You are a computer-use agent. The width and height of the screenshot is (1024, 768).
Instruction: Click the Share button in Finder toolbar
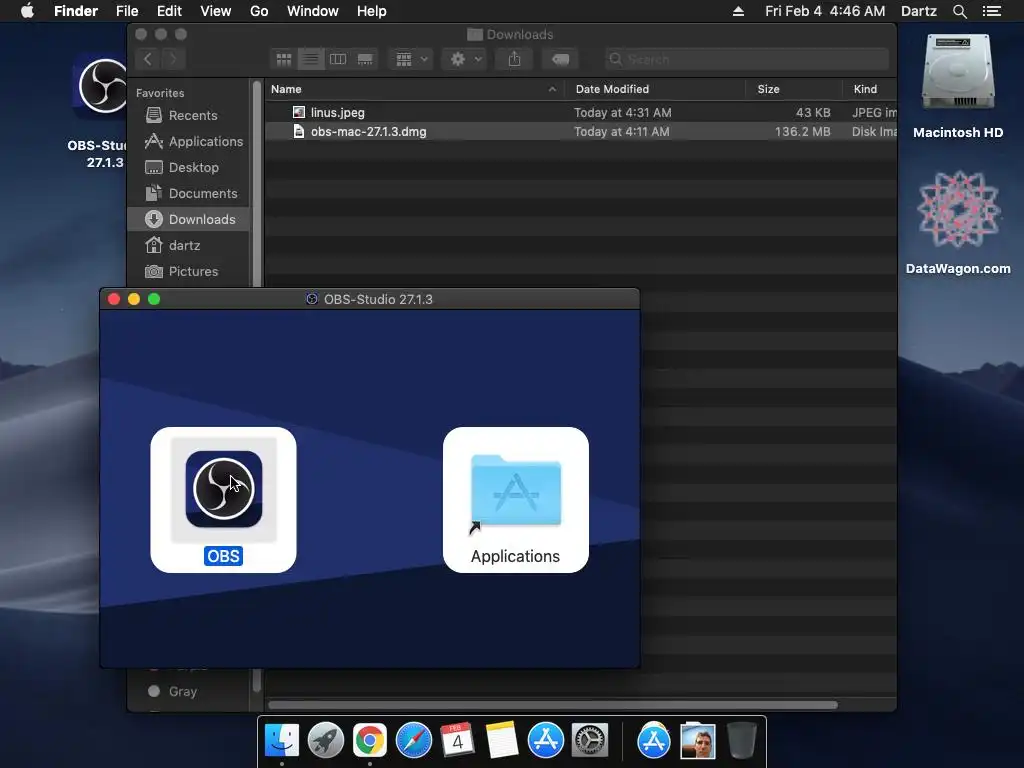(x=515, y=59)
